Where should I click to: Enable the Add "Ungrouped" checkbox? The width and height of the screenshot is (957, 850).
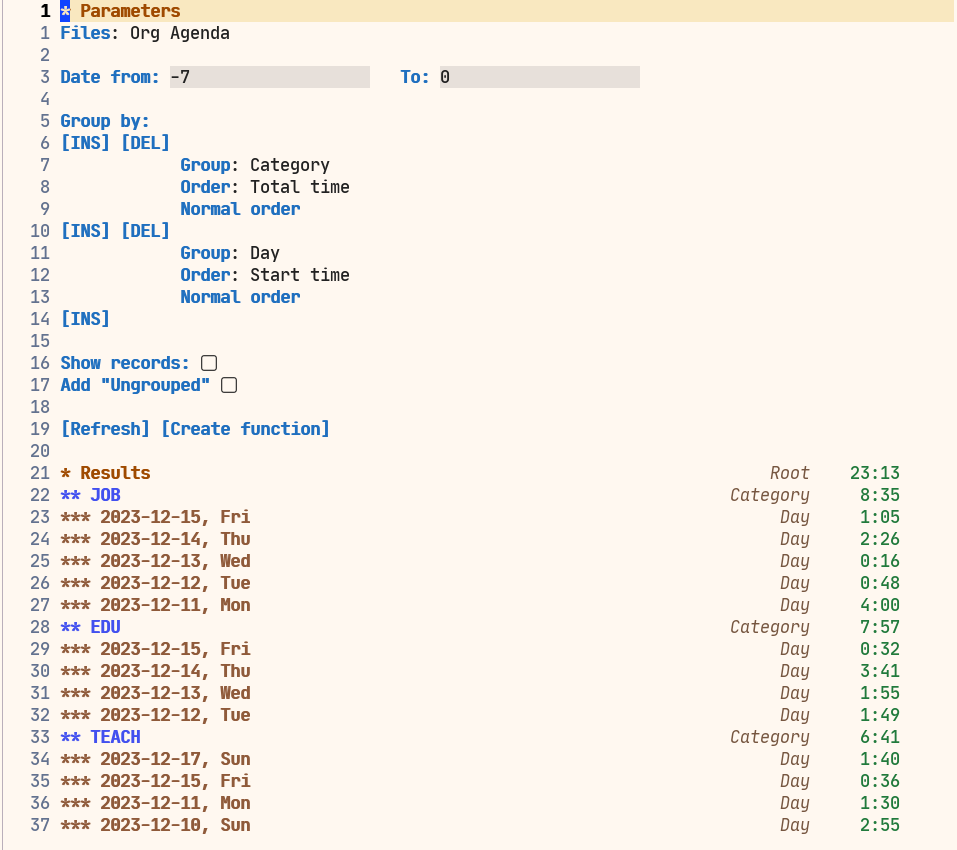click(x=228, y=384)
